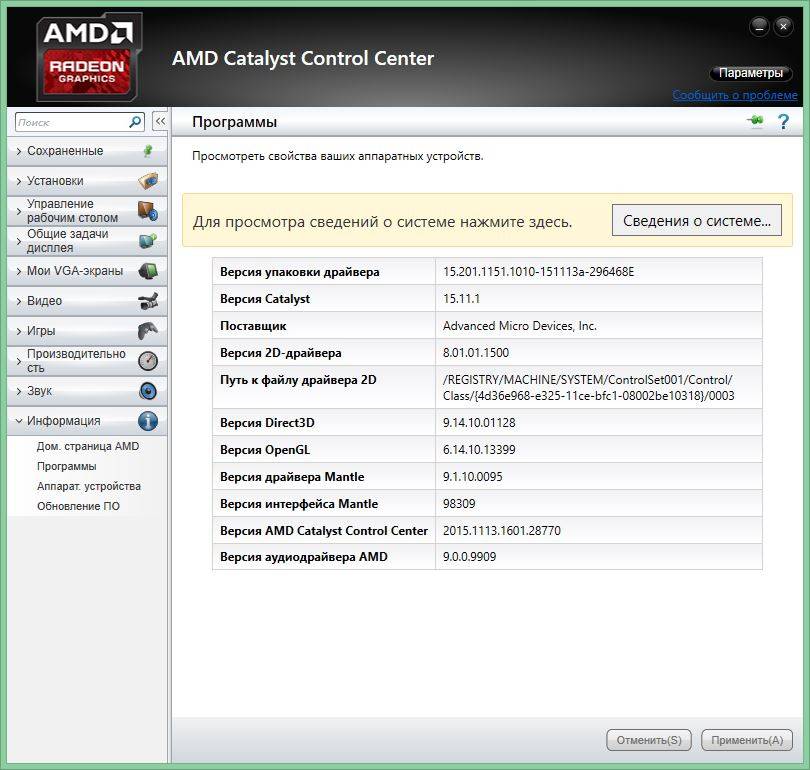810x770 pixels.
Task: Click the Версия Direct3D label
Action: [x=267, y=422]
